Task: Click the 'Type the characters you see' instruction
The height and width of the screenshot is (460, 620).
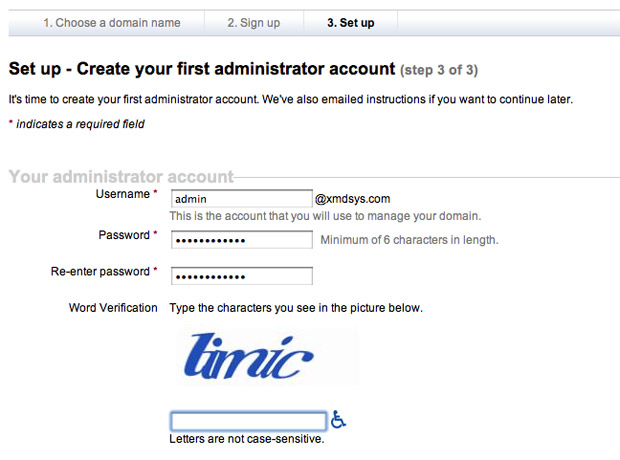Action: [296, 307]
